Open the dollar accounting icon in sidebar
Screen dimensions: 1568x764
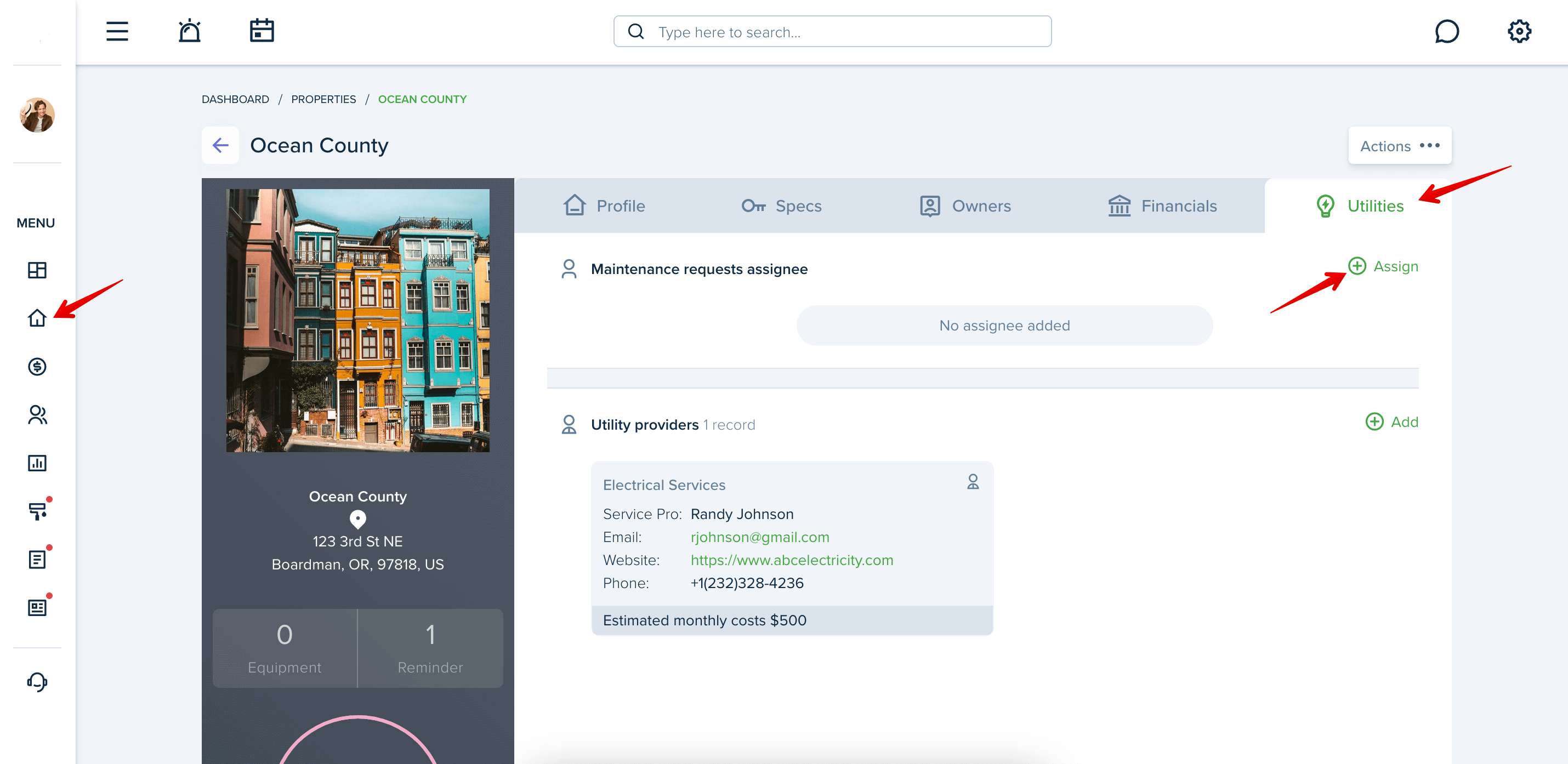point(37,366)
